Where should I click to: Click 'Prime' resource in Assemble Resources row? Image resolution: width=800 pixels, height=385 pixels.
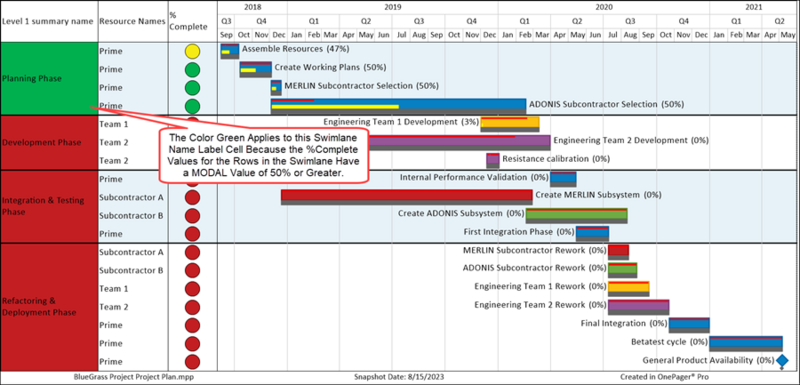click(111, 51)
